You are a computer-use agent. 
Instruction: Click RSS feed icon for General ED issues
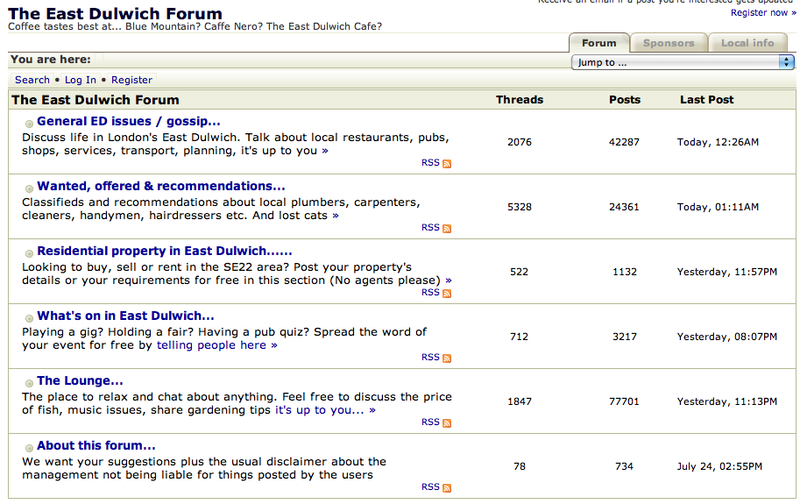tap(447, 164)
